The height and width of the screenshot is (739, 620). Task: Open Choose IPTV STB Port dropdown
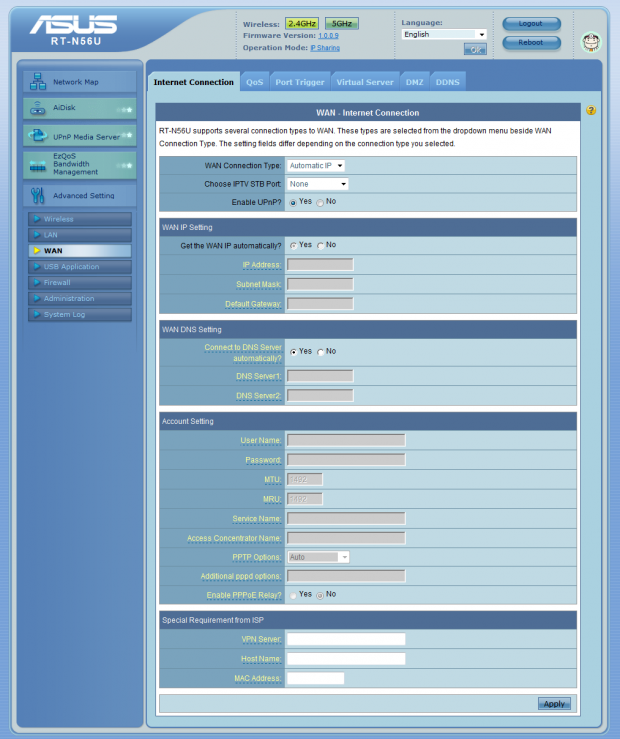point(318,184)
